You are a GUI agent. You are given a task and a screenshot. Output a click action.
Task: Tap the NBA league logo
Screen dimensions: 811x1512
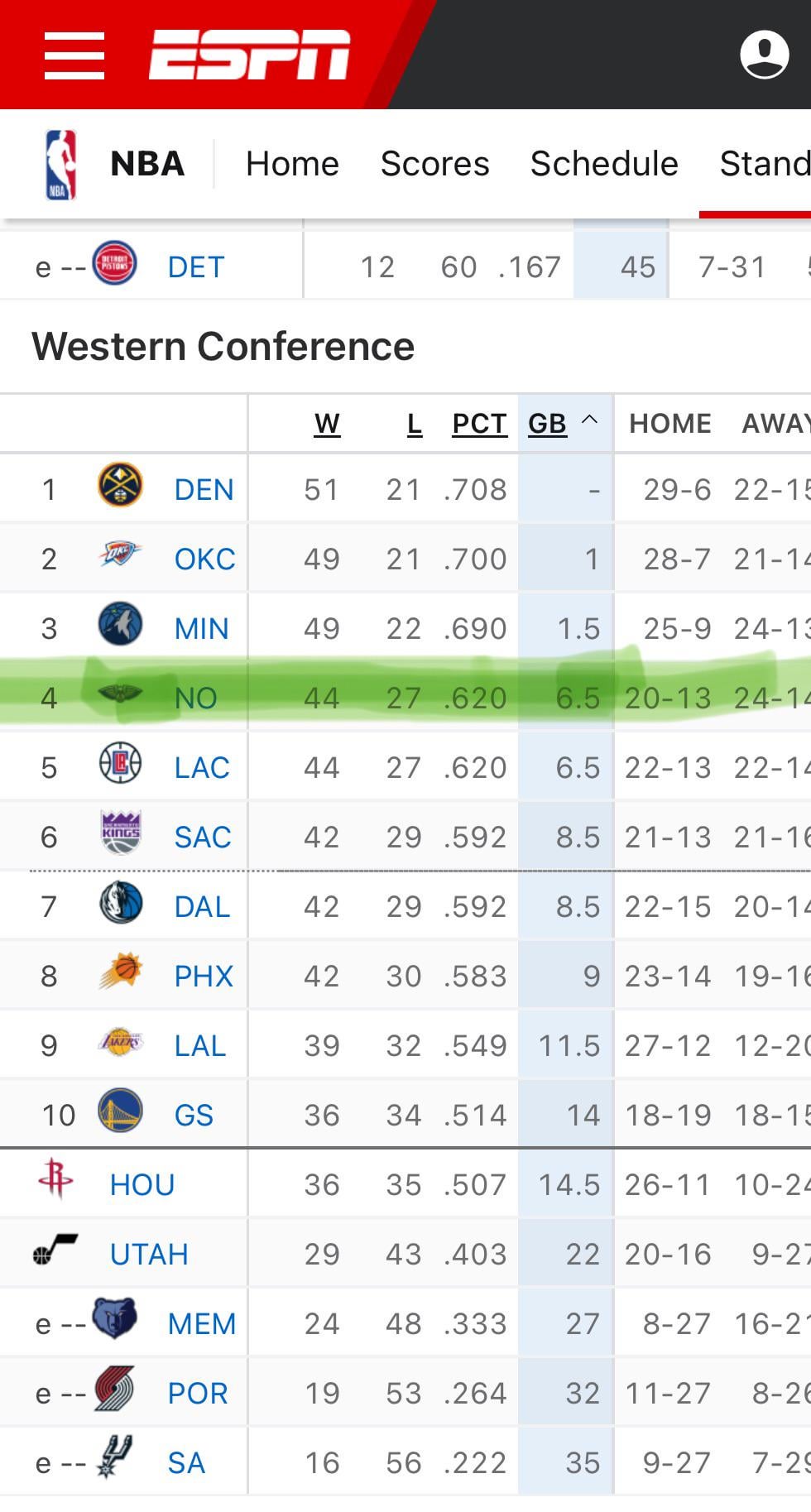60,164
